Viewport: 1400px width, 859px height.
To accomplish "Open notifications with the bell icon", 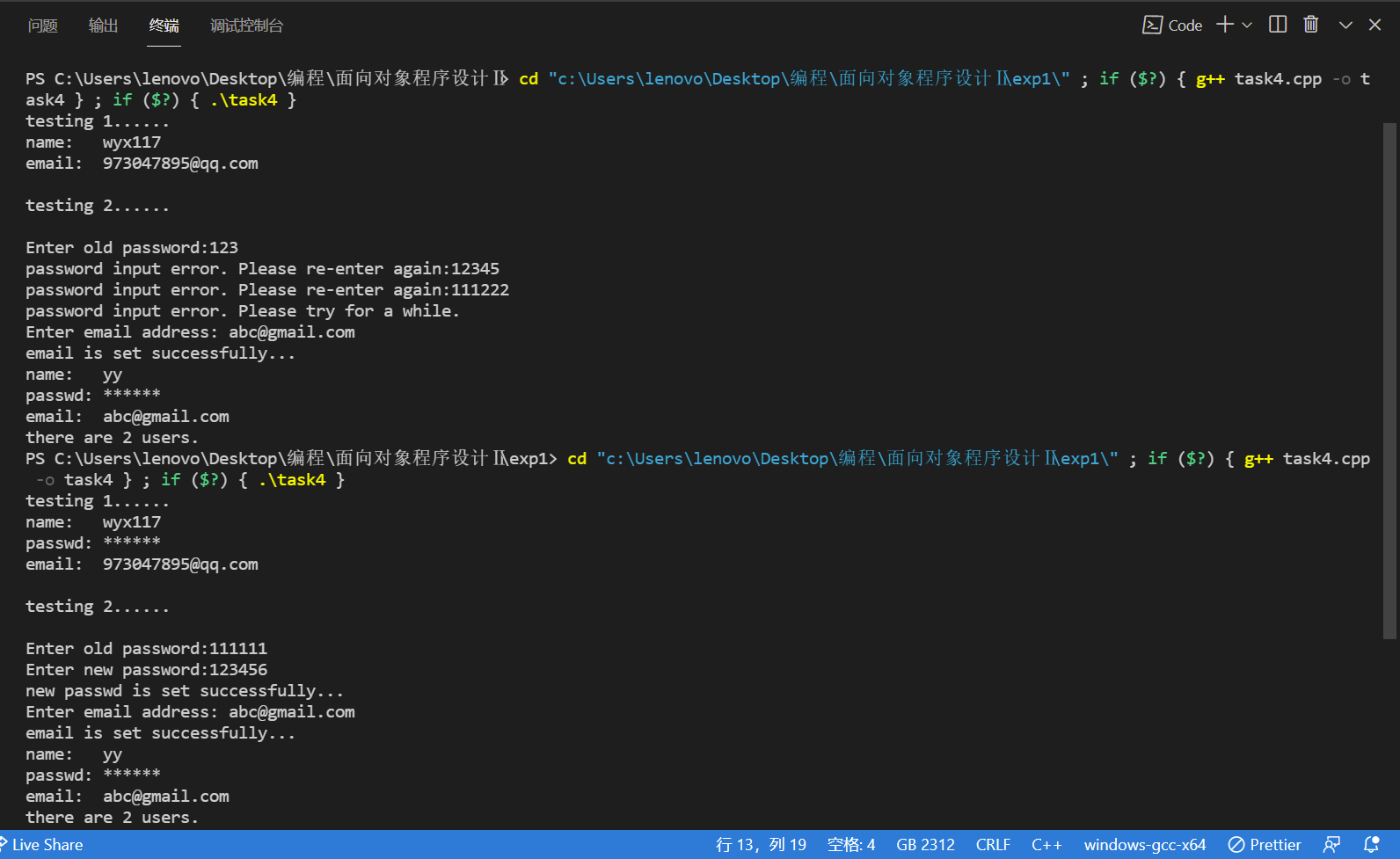I will click(1371, 845).
